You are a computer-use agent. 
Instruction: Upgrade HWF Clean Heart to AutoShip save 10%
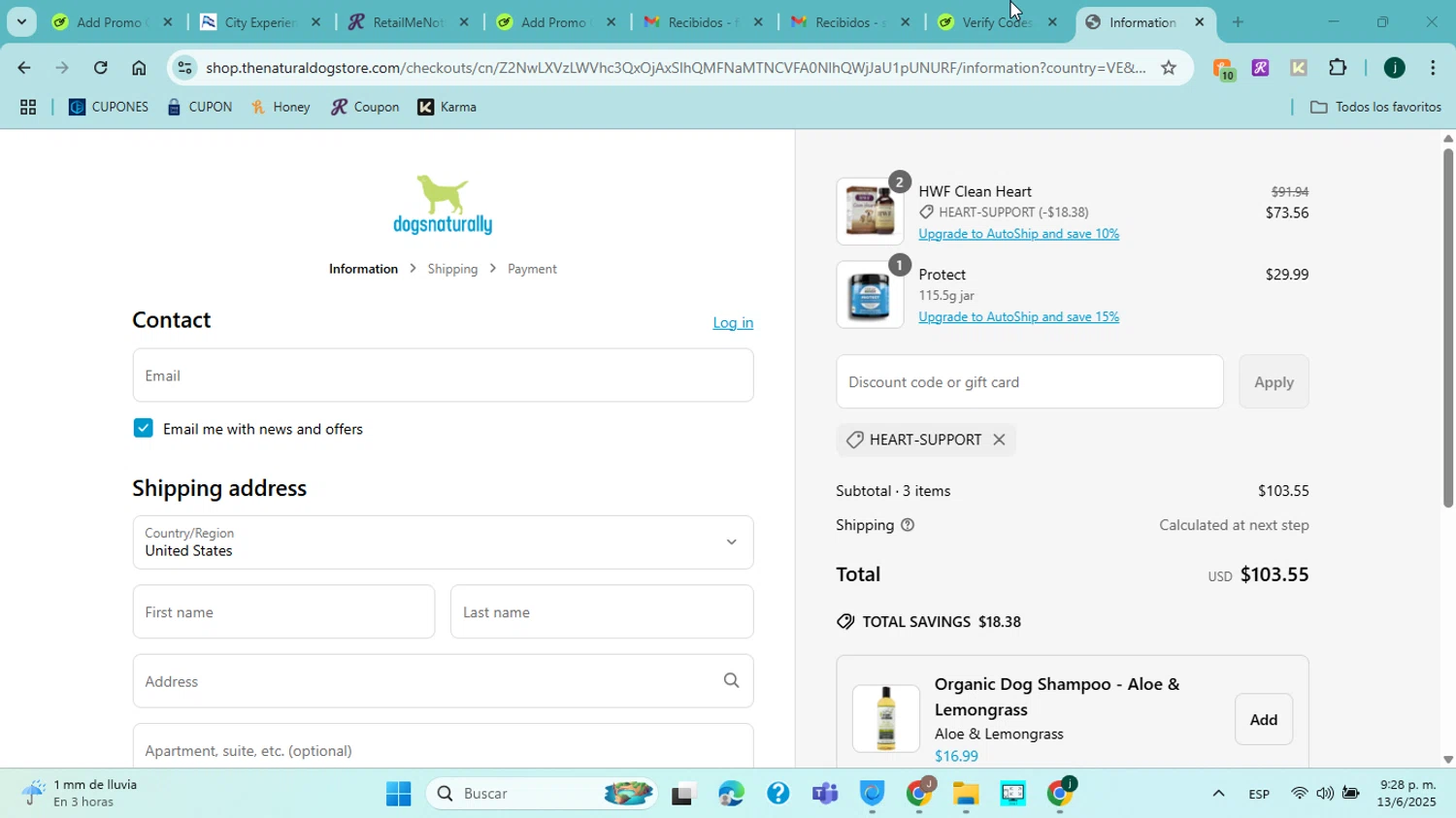pyautogui.click(x=1018, y=234)
